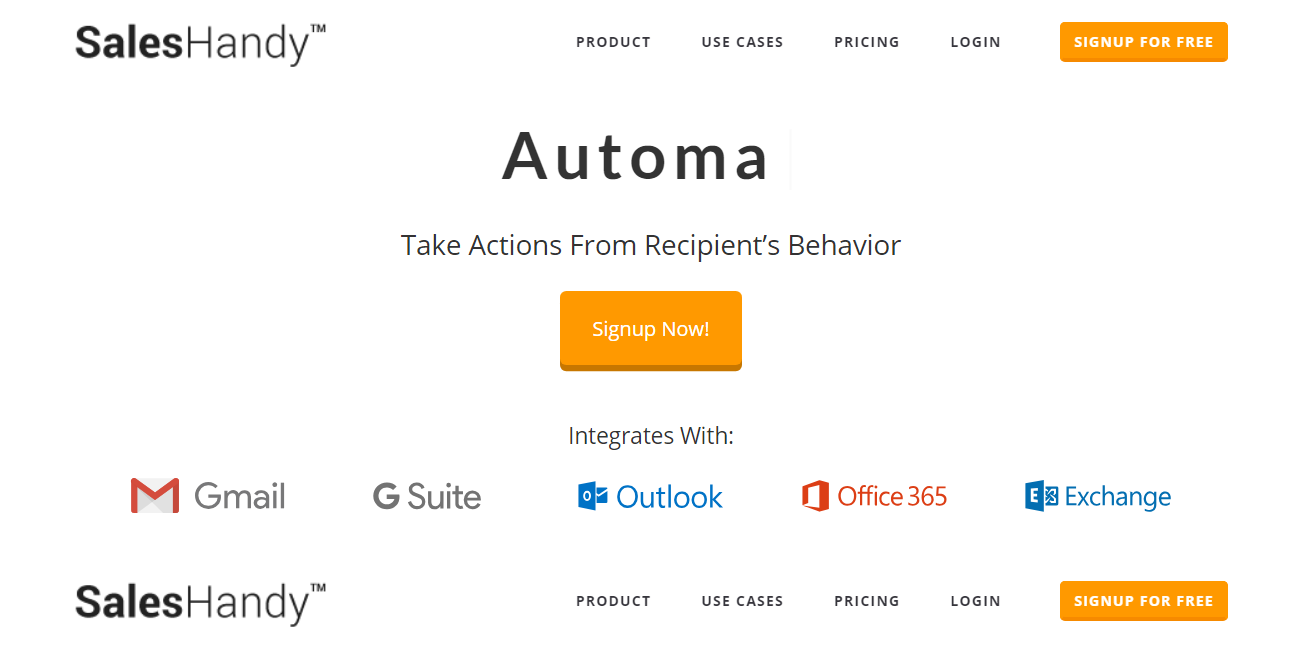Click the Login link in top navbar
Screen dimensions: 1316x659
pos(975,42)
